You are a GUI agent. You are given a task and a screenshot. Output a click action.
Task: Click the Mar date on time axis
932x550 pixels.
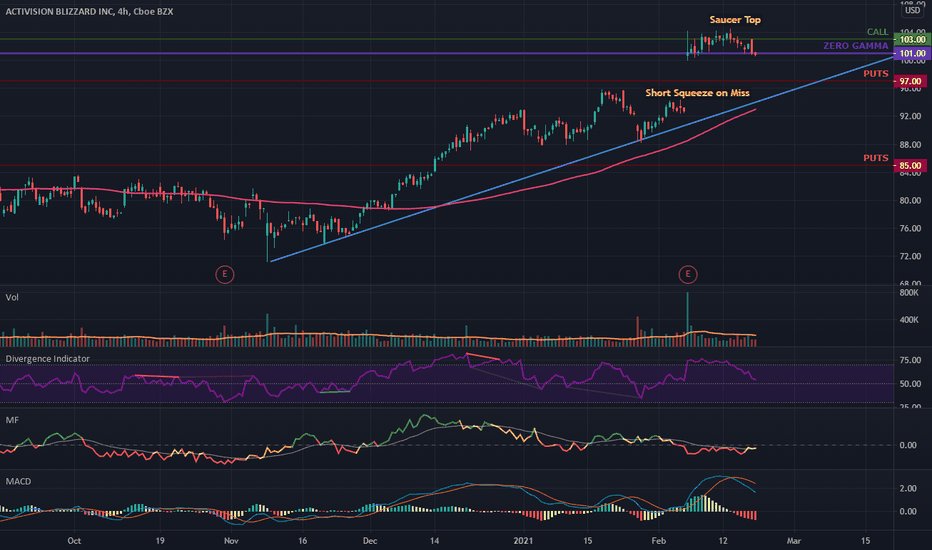pyautogui.click(x=794, y=540)
